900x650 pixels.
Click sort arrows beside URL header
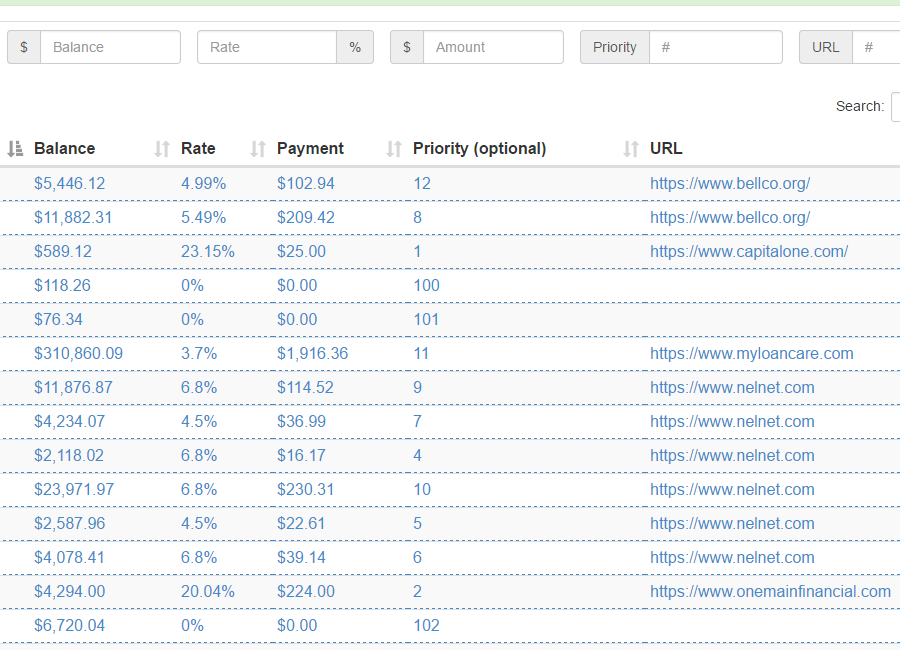pos(631,149)
